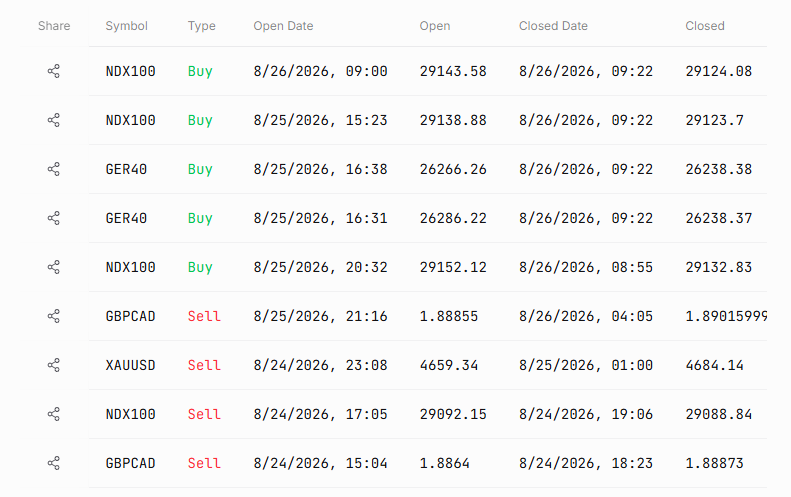Image resolution: width=791 pixels, height=497 pixels.
Task: Share the NDX100 trade opened at 20:32
Action: [x=53, y=267]
